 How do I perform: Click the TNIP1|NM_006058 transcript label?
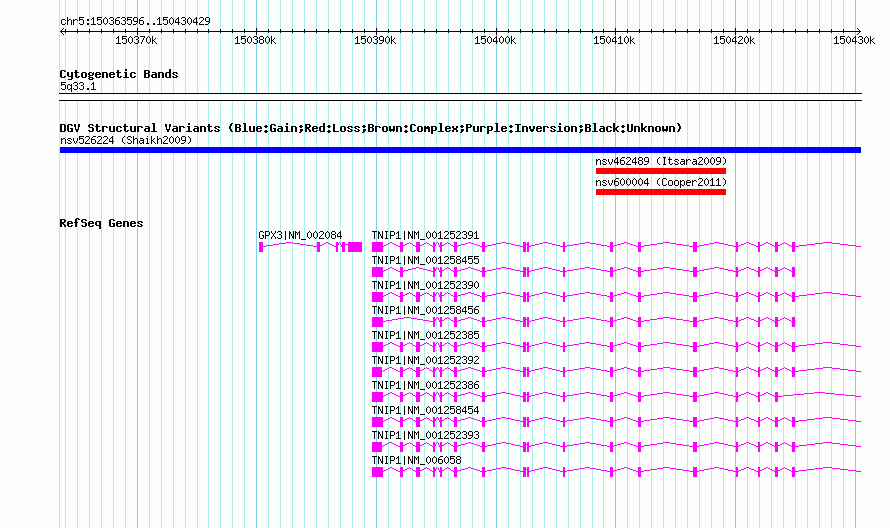pyautogui.click(x=417, y=460)
